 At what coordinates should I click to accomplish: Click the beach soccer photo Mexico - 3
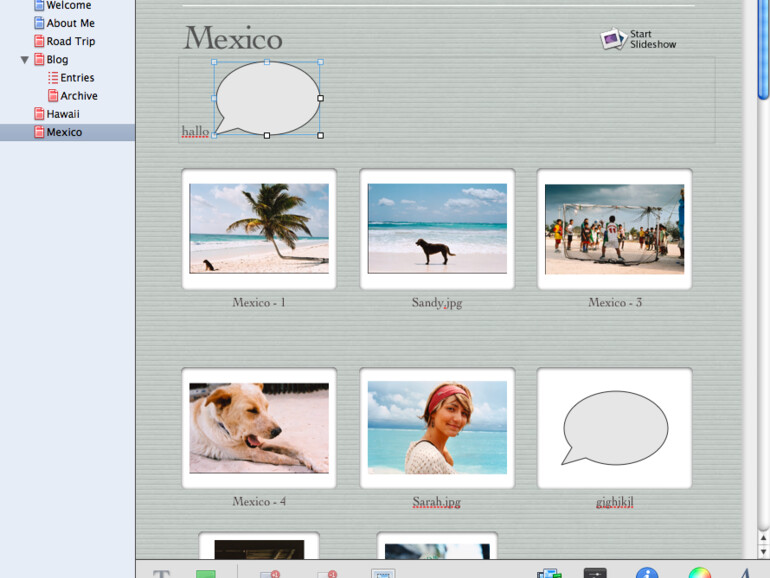point(614,228)
